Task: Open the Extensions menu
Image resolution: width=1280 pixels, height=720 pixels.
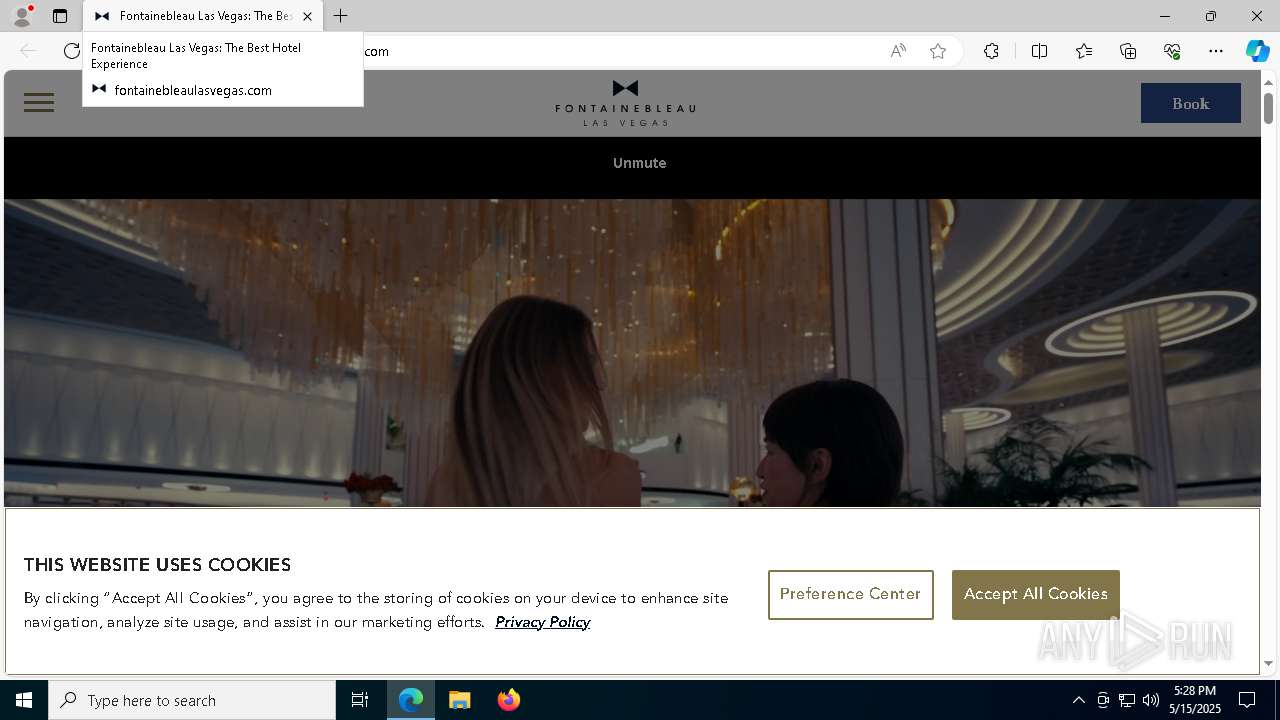Action: 991,51
